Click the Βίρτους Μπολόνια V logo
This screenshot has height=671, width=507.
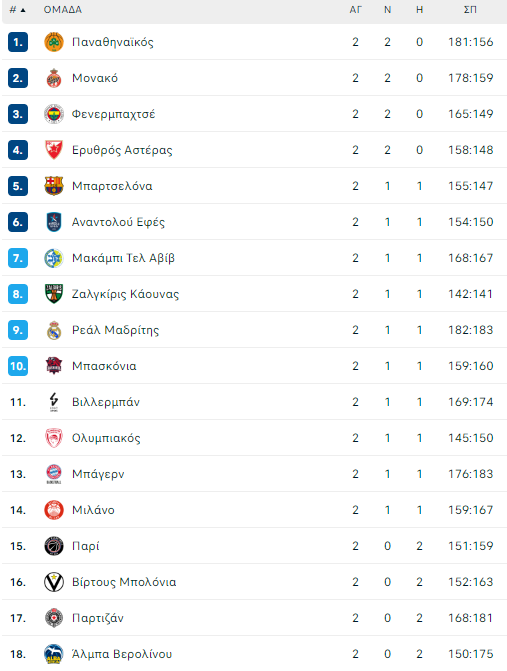tap(54, 582)
